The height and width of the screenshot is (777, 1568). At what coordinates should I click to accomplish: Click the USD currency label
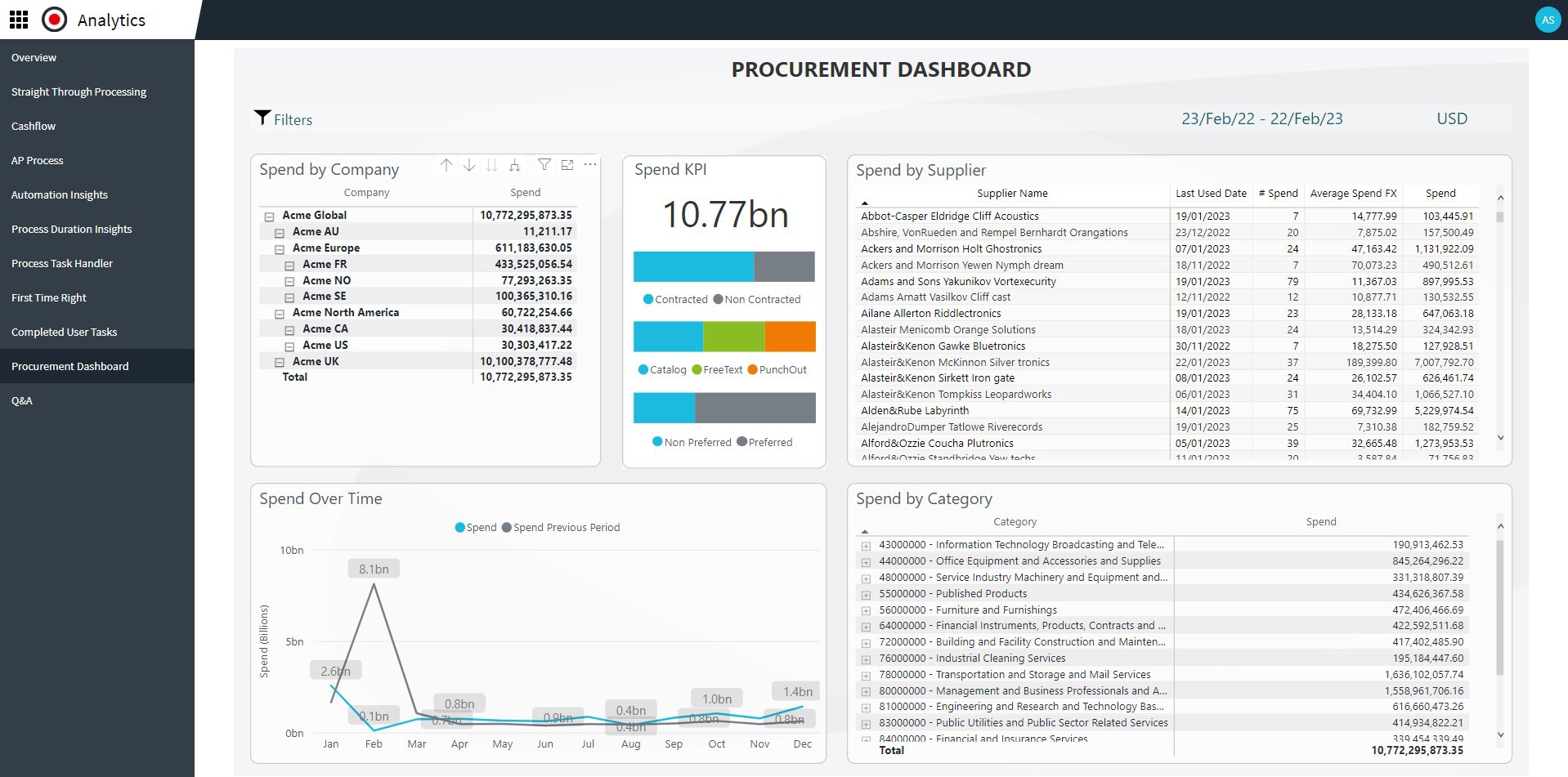(1452, 118)
